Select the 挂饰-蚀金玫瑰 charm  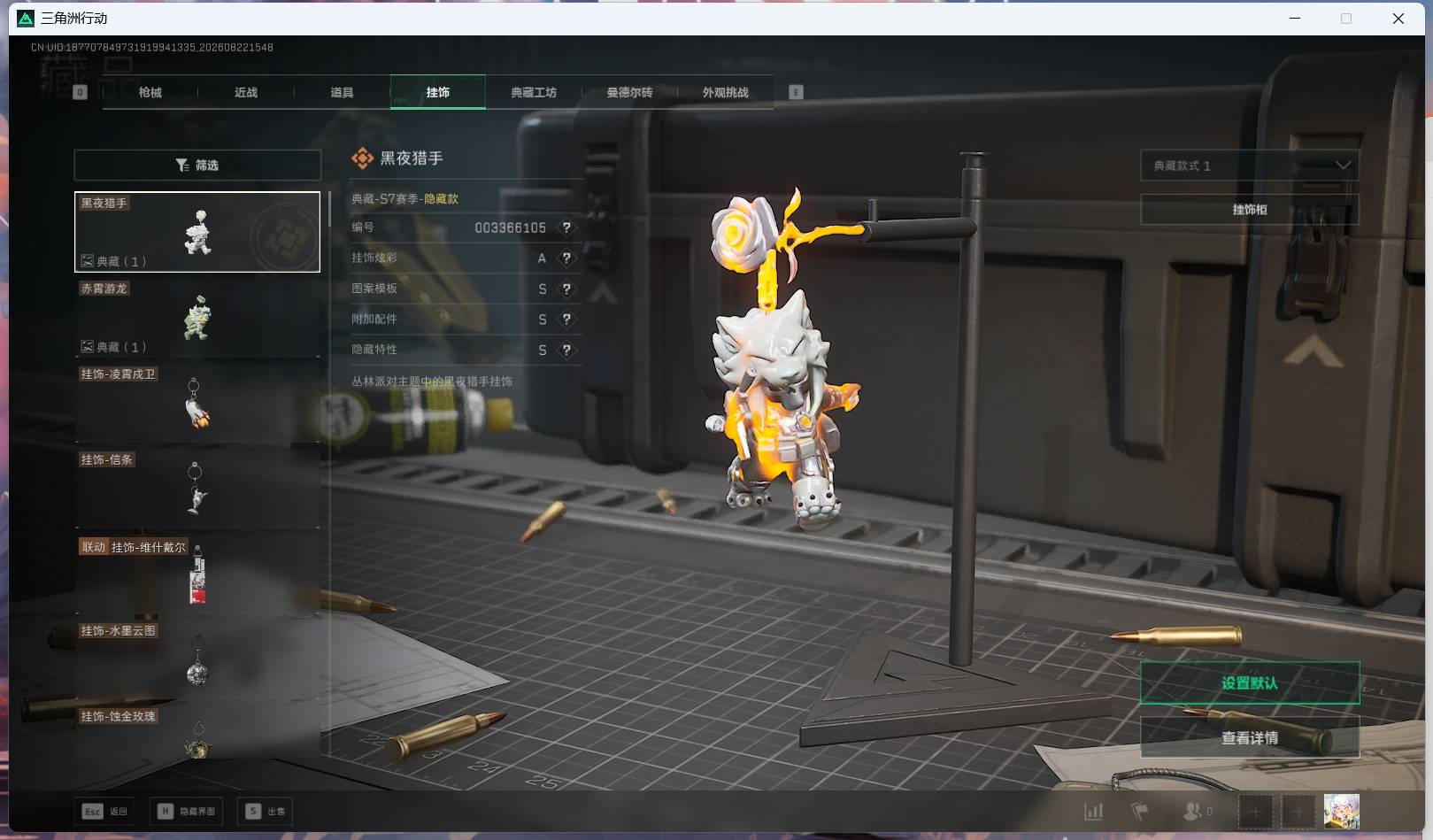click(197, 733)
